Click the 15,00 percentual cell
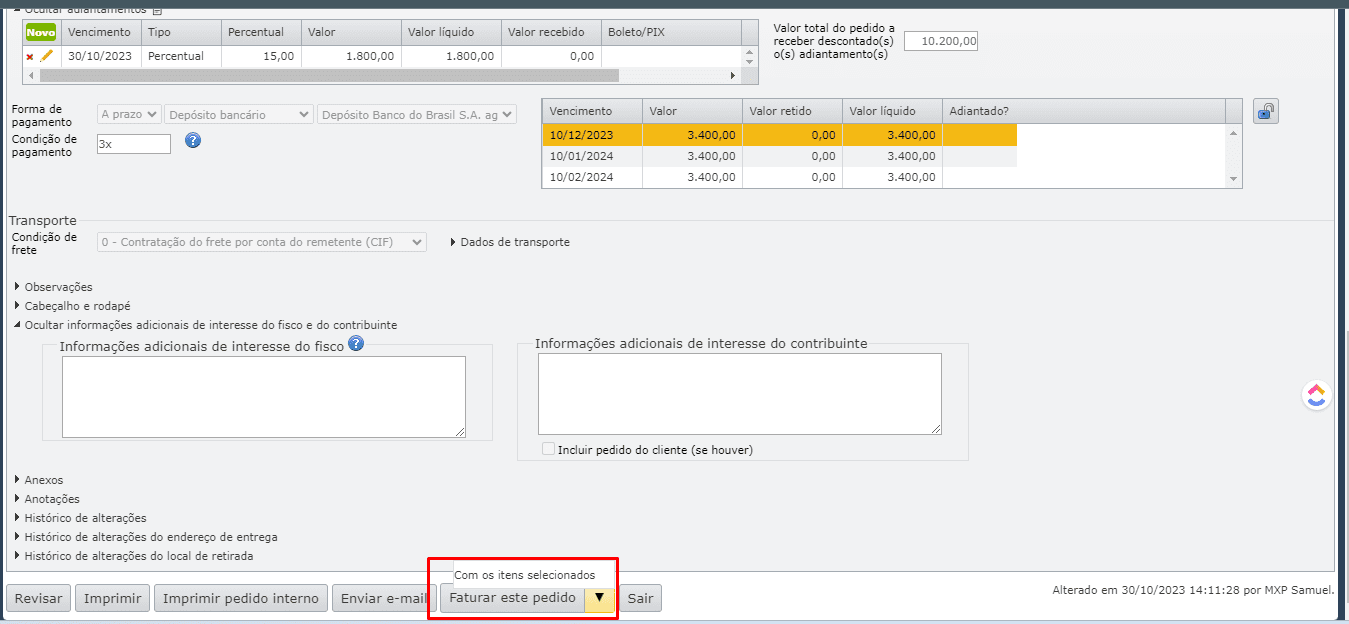 click(x=261, y=57)
